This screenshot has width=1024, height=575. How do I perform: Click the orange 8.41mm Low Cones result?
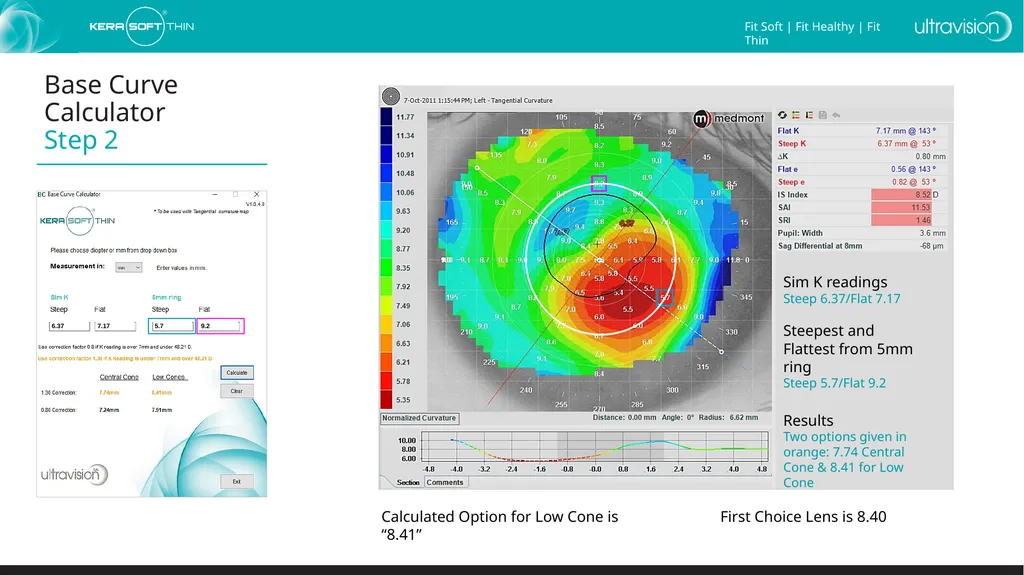click(161, 393)
